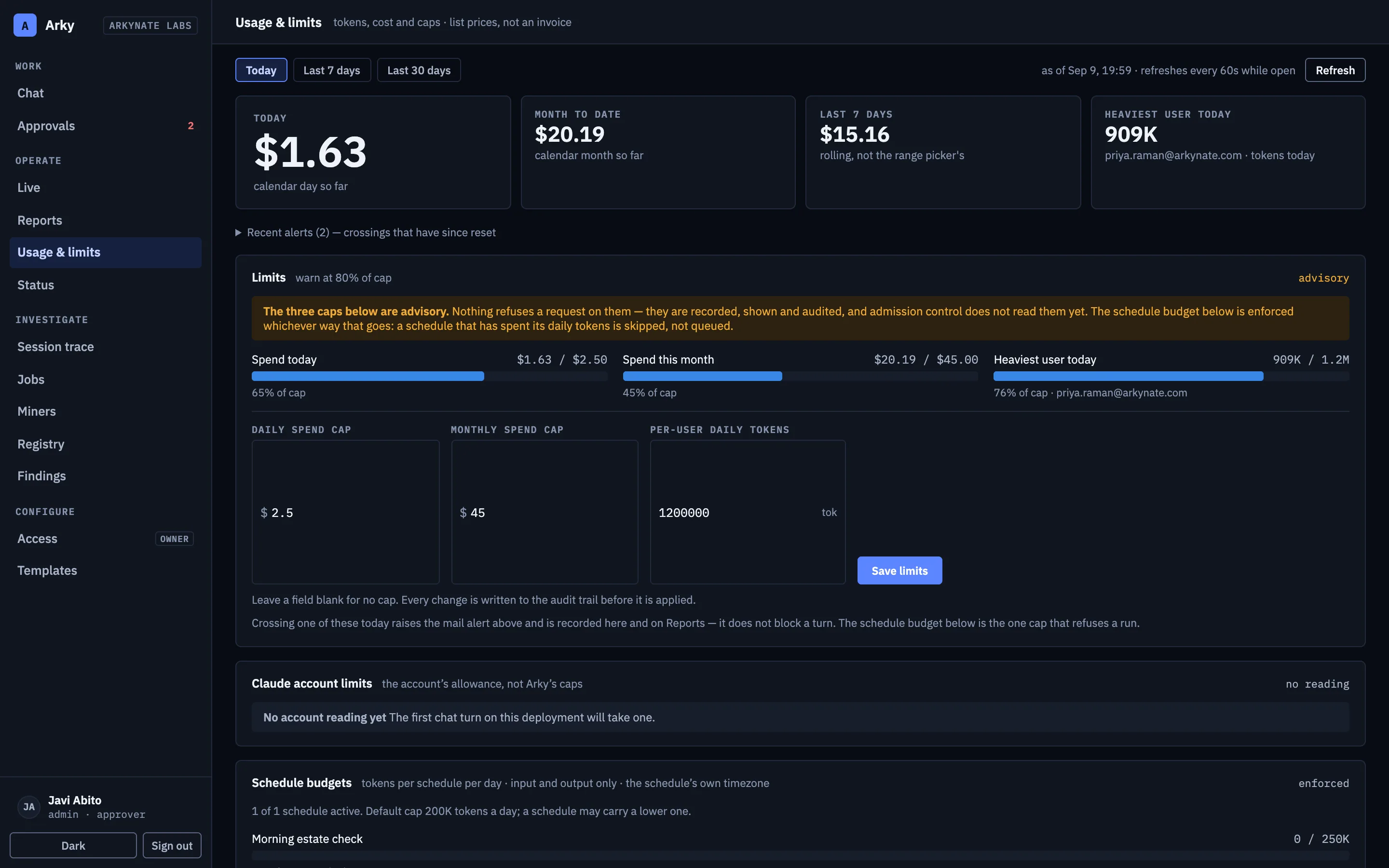Click the Arky logo icon

click(x=25, y=25)
